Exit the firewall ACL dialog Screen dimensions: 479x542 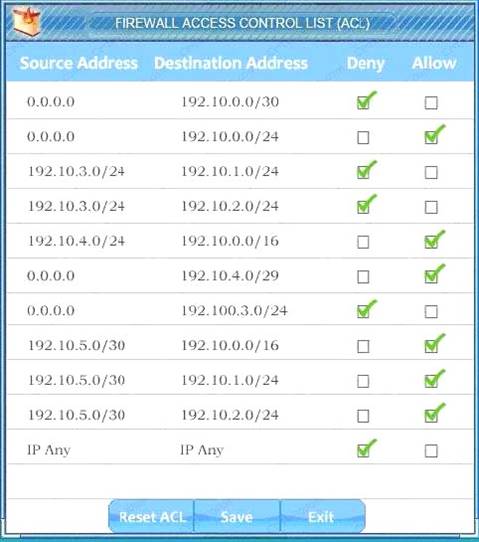pos(322,516)
